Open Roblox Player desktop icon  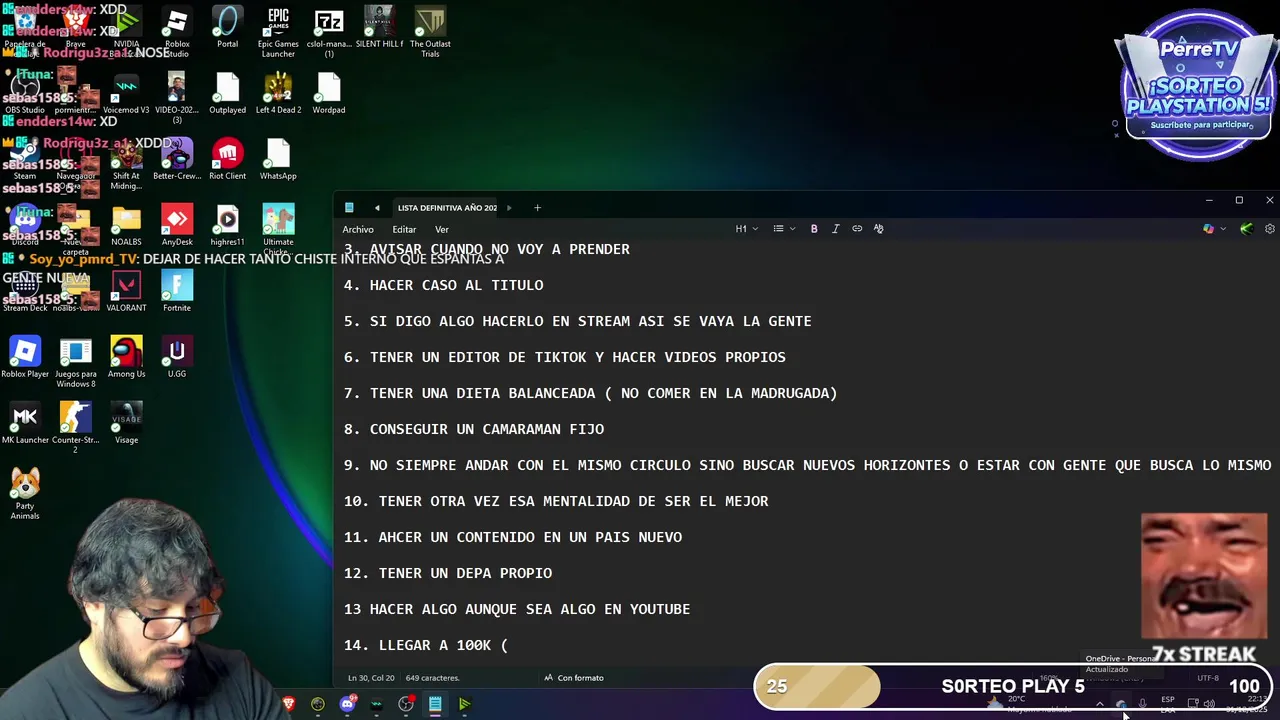coord(25,358)
